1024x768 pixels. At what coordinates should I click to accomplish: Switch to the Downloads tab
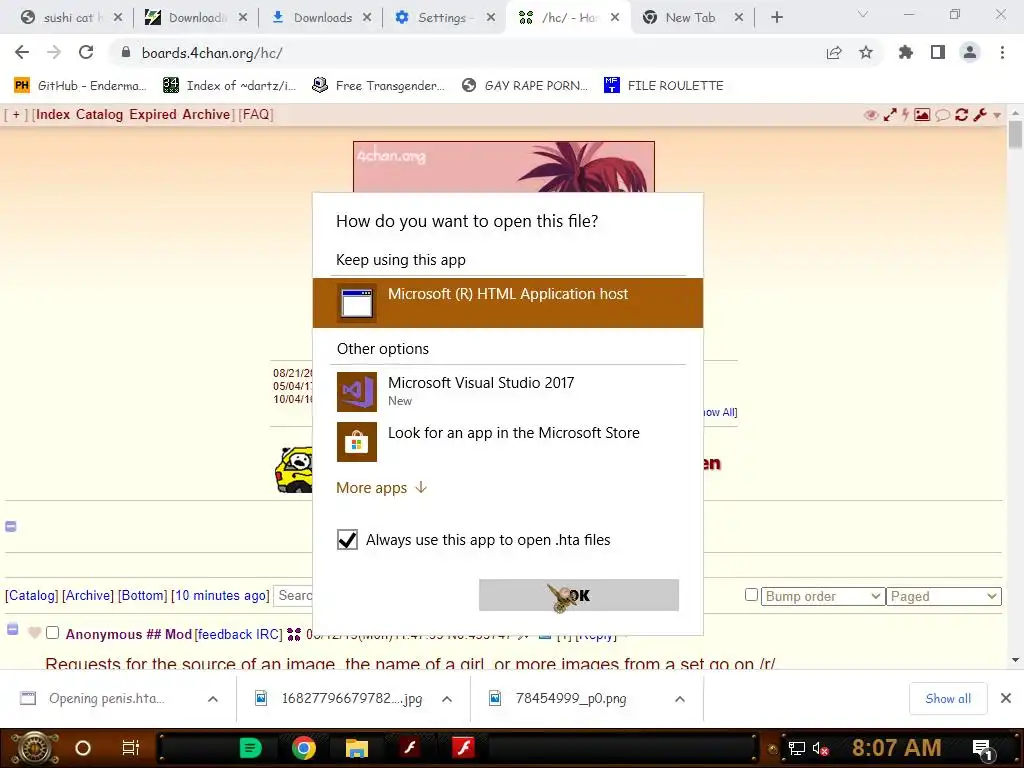tap(321, 18)
